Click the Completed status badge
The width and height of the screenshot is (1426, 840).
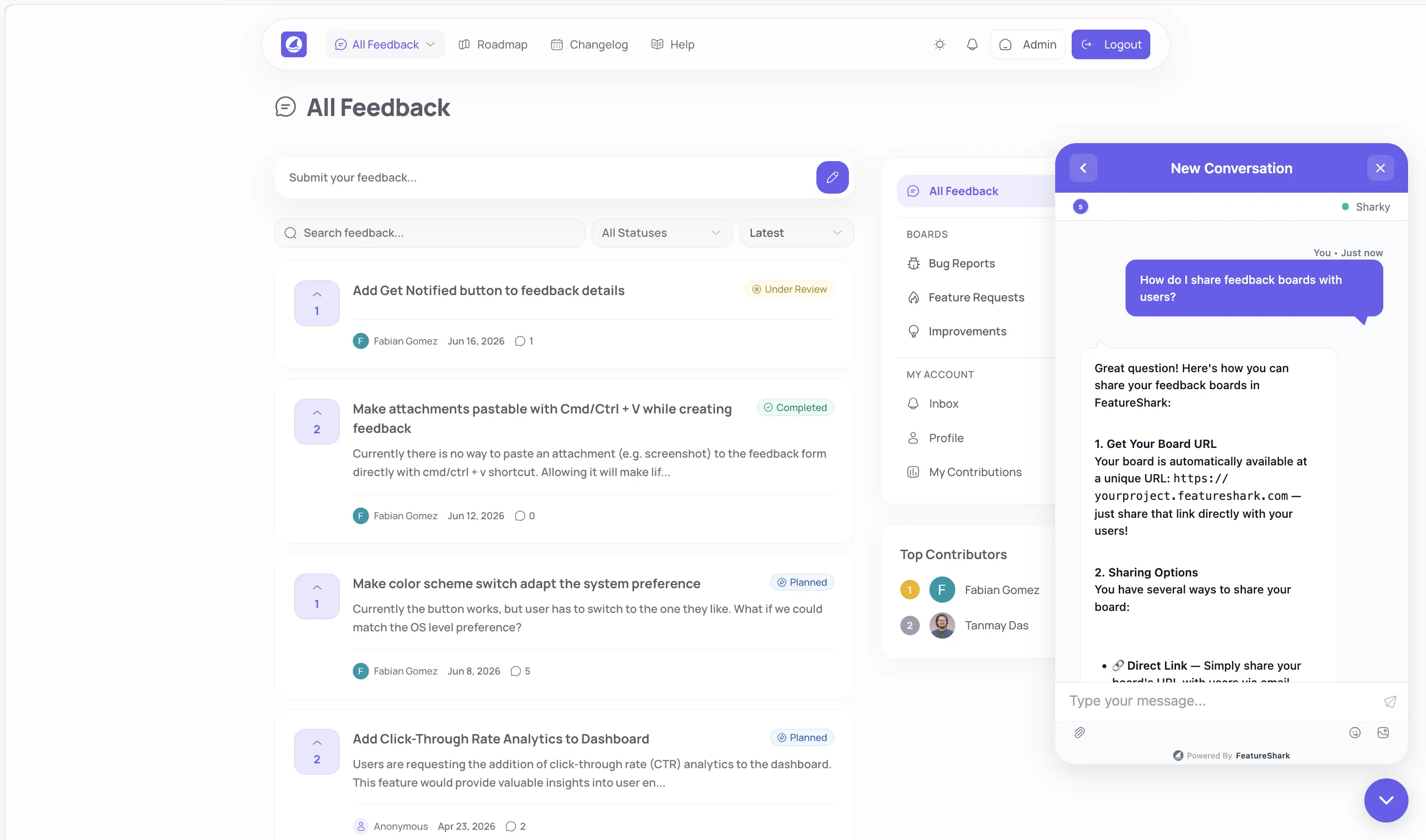(796, 407)
